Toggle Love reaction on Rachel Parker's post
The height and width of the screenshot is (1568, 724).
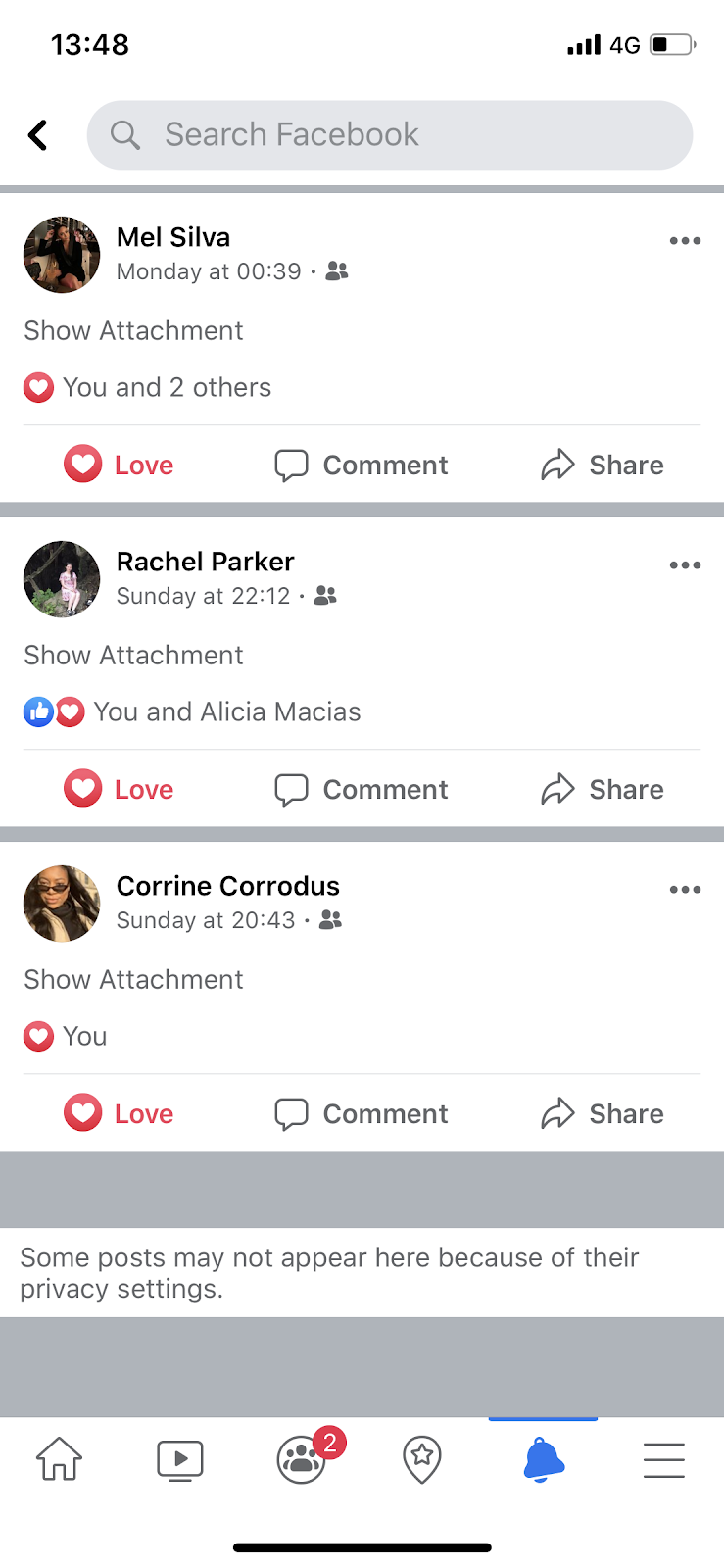tap(120, 789)
